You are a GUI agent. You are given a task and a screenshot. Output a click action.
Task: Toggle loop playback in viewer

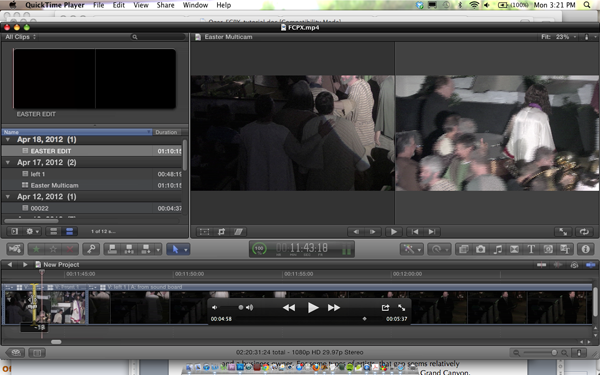[584, 232]
